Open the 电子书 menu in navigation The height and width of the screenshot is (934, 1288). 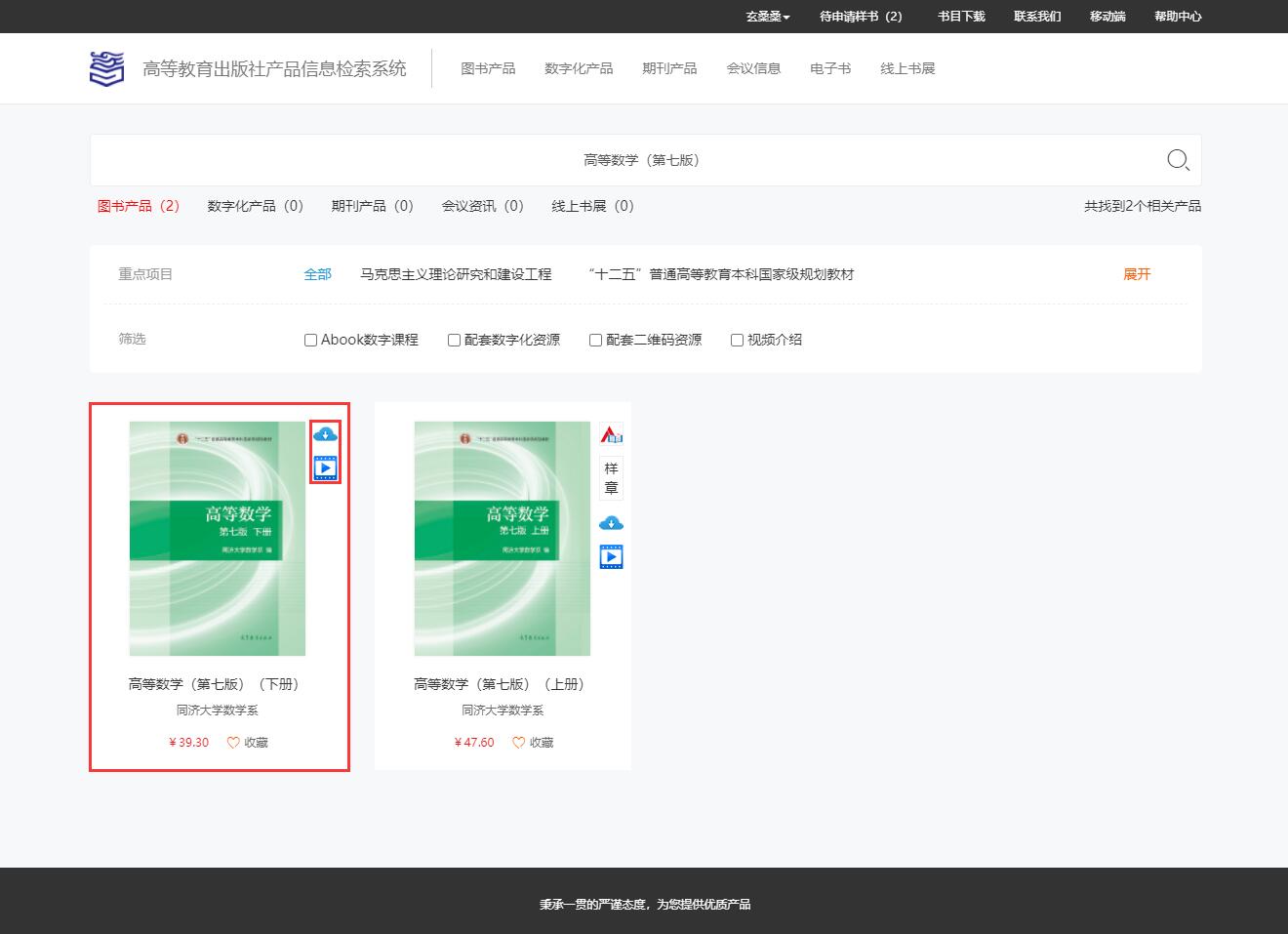[829, 68]
